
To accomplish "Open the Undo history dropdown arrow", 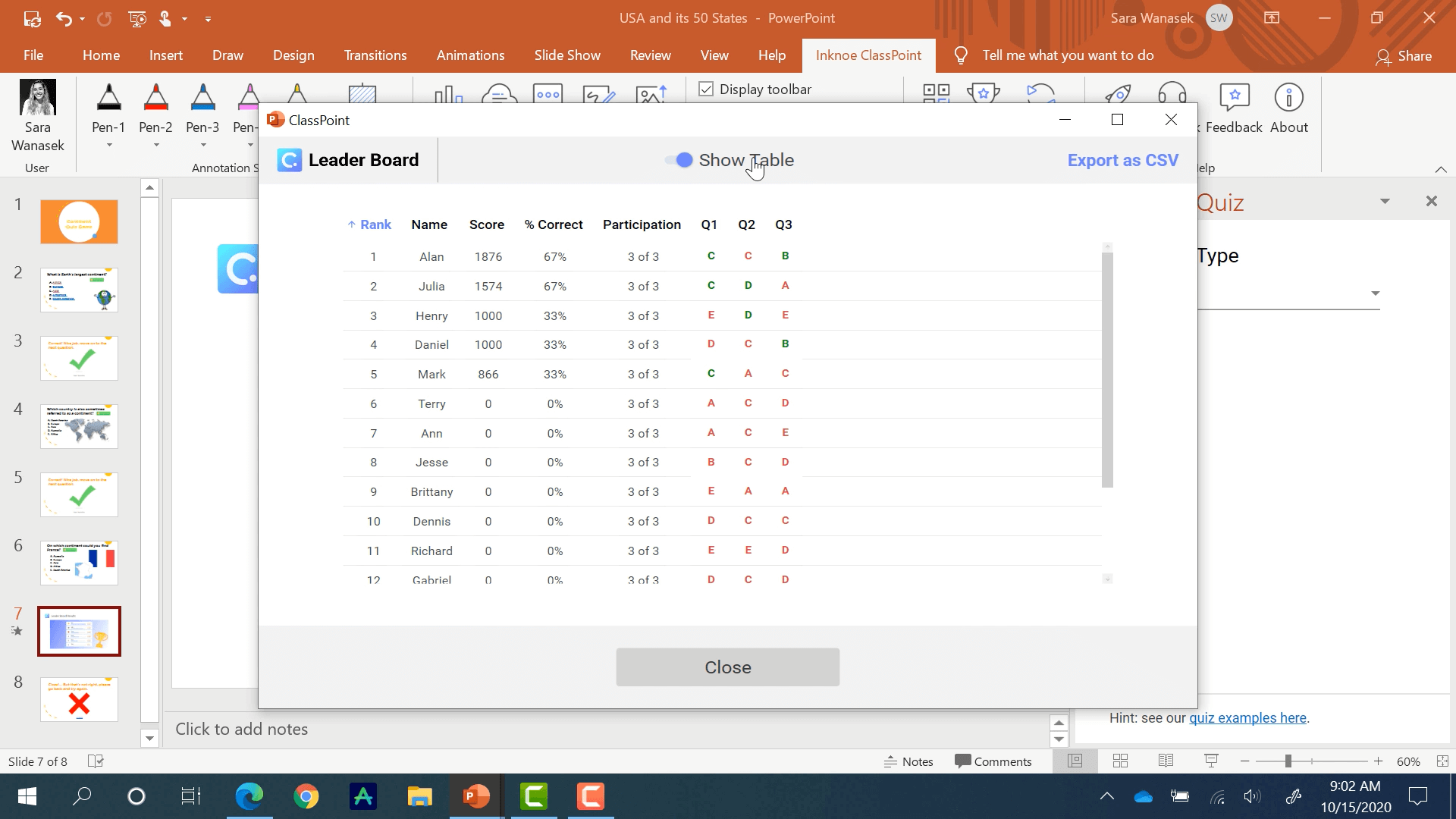I will point(82,19).
